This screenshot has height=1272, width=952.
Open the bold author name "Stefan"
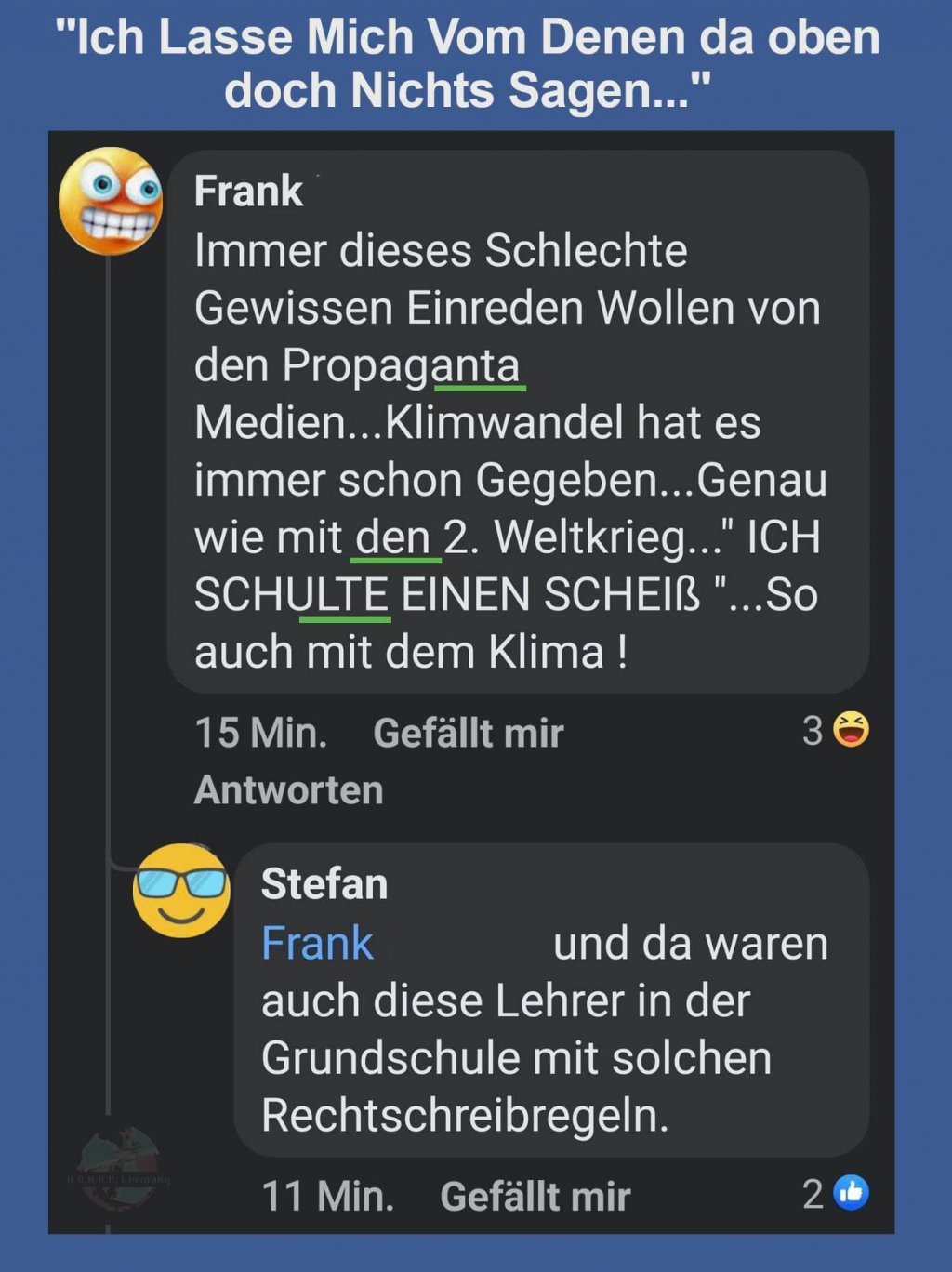pos(324,884)
